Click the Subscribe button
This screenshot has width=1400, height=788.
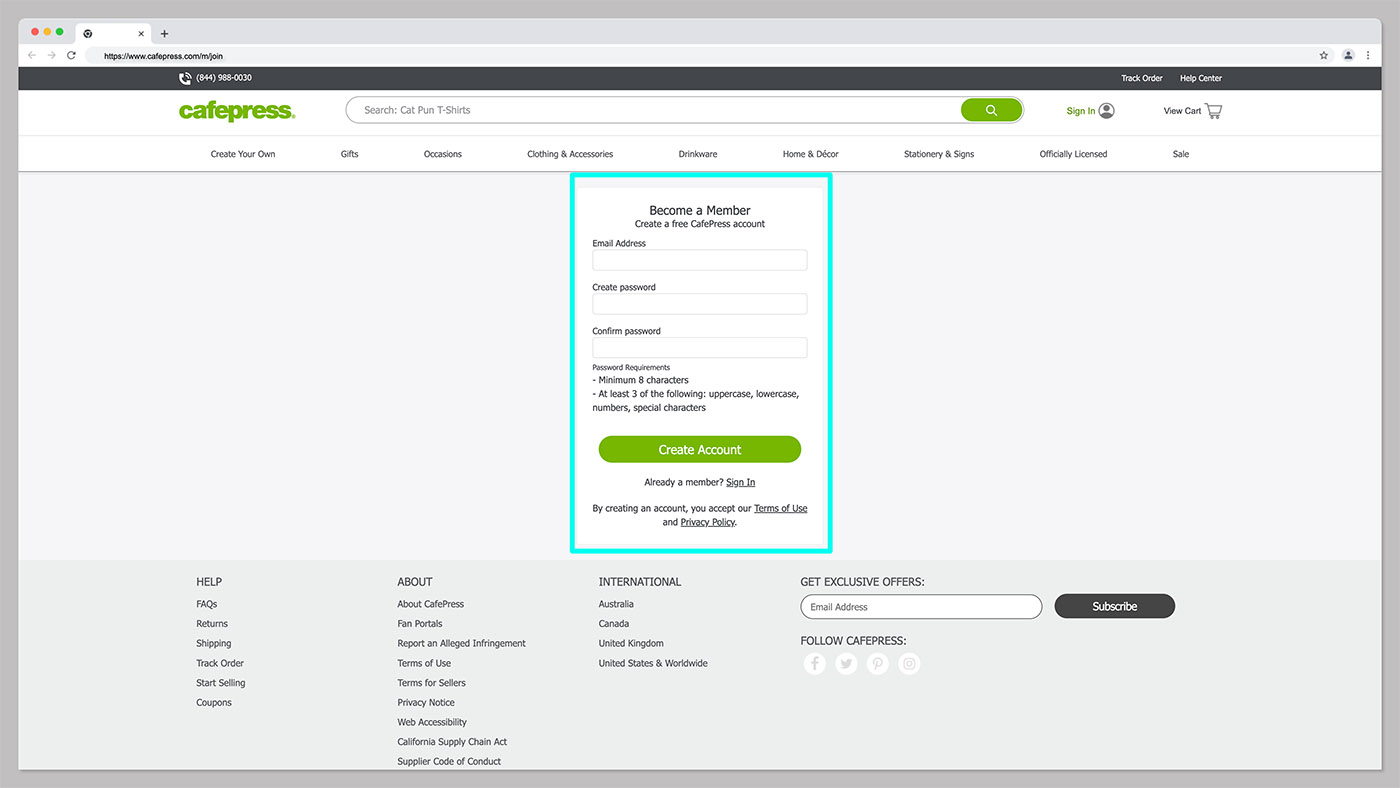pyautogui.click(x=1114, y=606)
